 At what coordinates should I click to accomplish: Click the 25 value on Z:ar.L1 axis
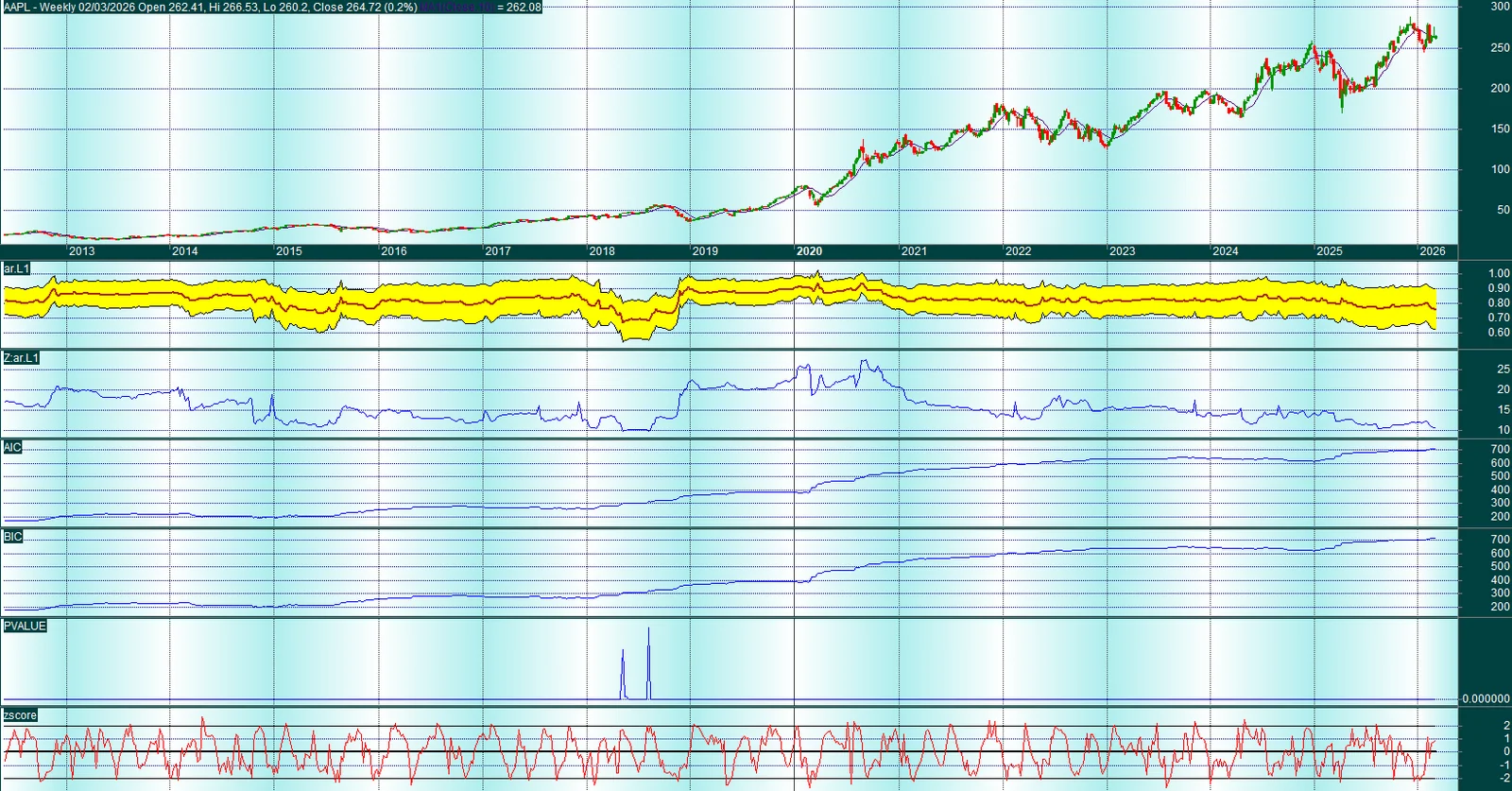1503,369
